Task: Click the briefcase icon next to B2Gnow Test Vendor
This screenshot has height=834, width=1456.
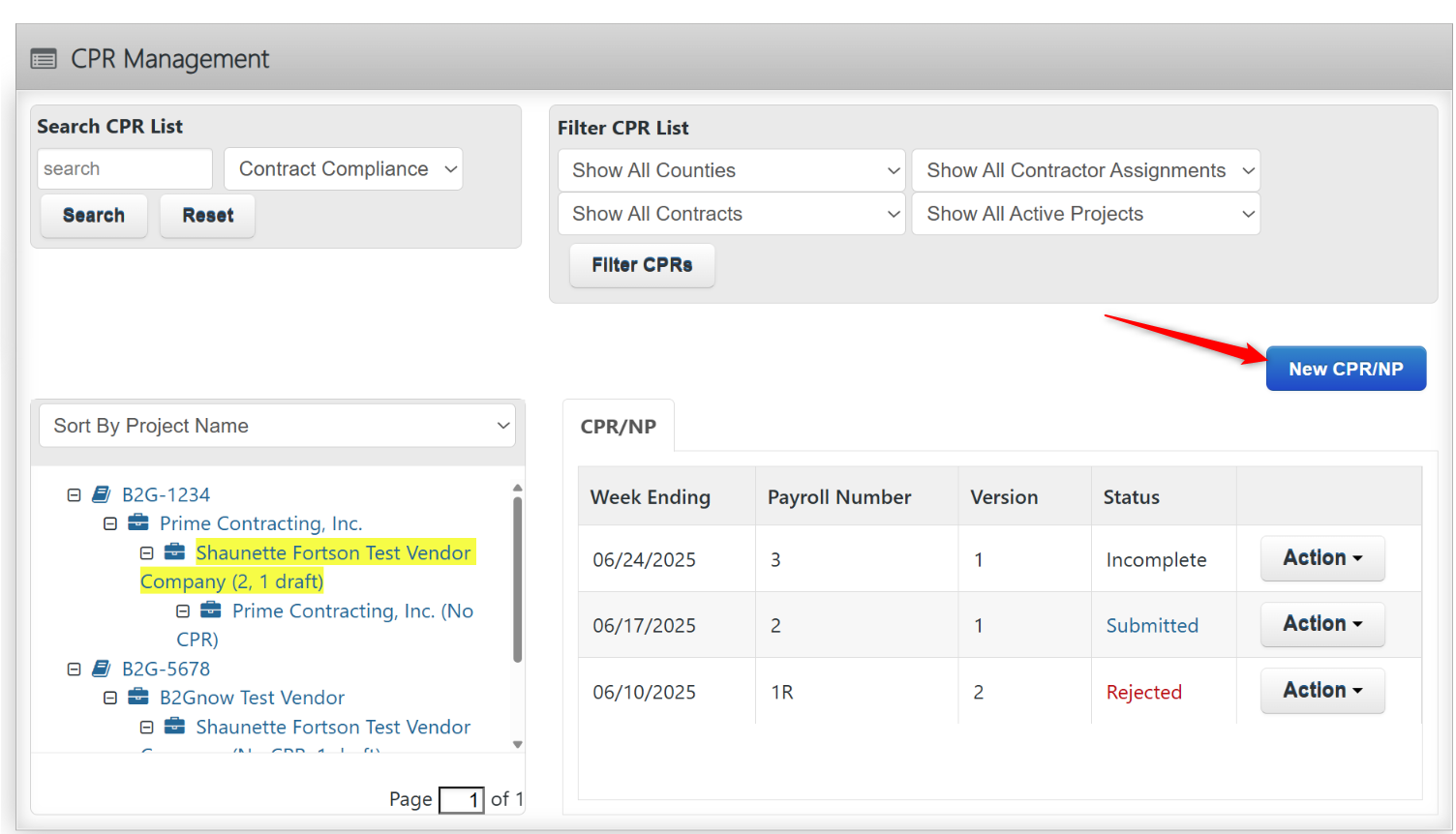Action: coord(136,697)
